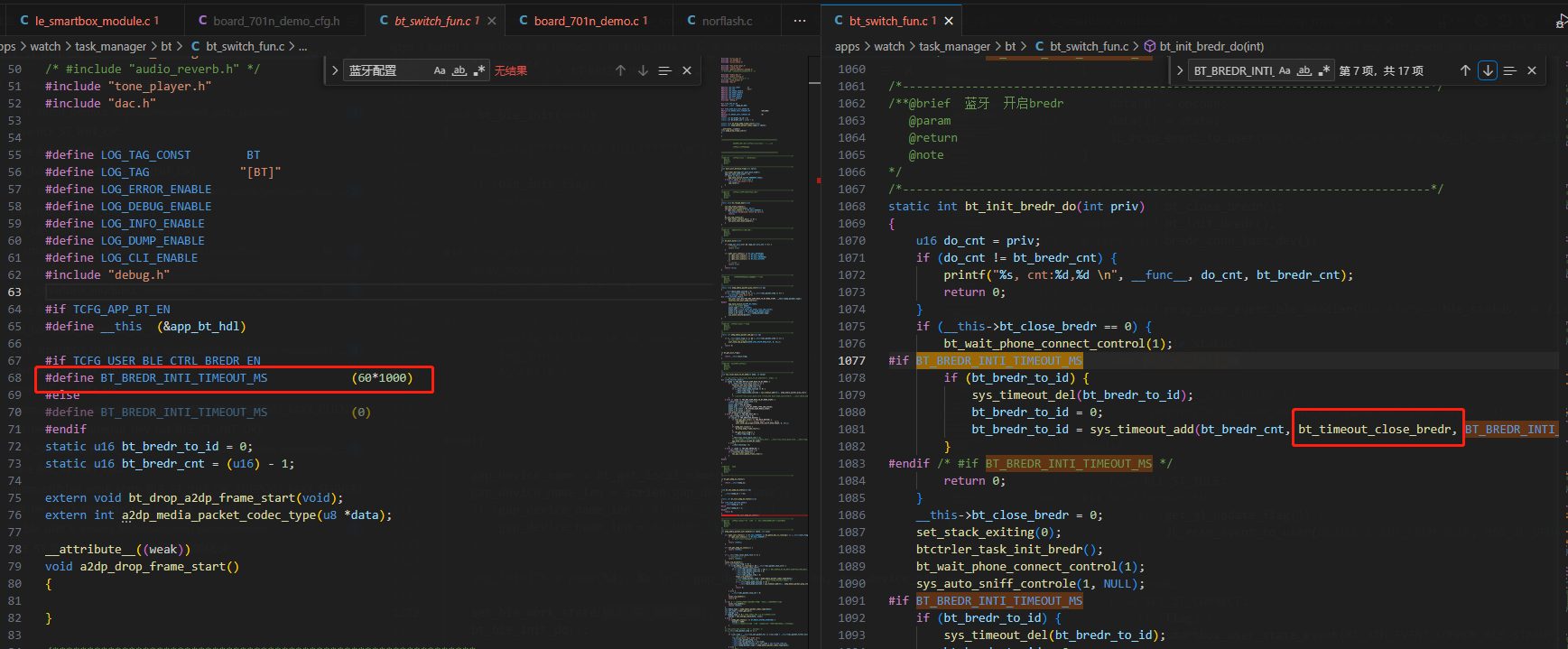Toggle find-in-selection in left find widget
Image resolution: width=1568 pixels, height=649 pixels.
click(665, 70)
